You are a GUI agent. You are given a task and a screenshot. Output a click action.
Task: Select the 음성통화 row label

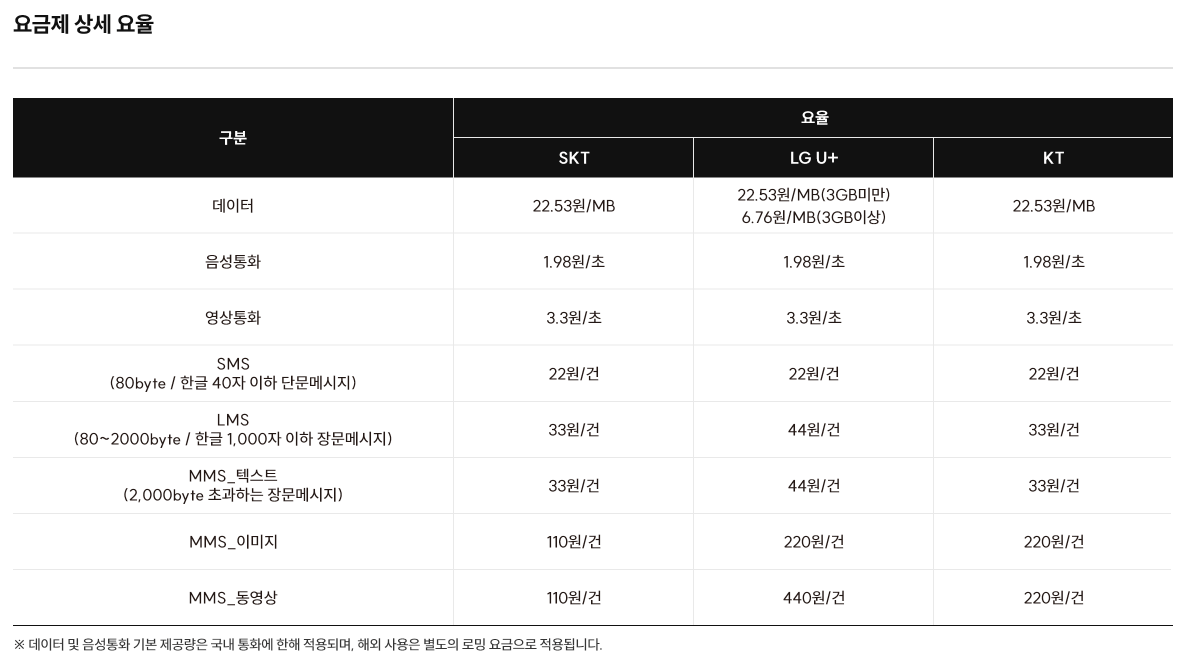coord(233,262)
